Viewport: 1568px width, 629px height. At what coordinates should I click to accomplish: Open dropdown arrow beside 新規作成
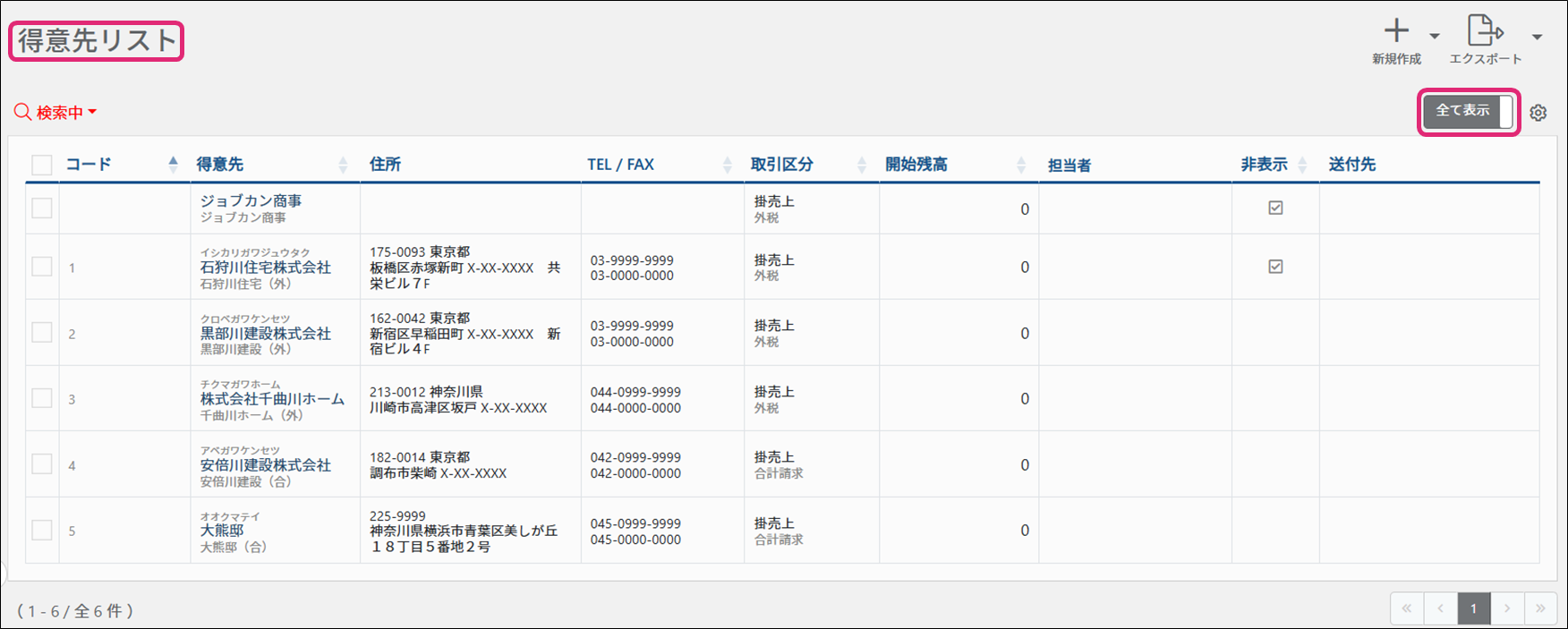[x=1435, y=37]
